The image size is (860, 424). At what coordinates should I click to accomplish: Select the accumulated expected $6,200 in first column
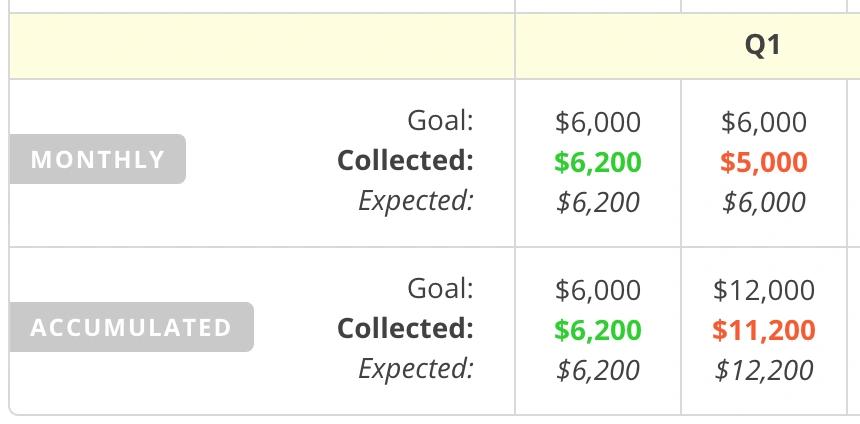click(598, 370)
